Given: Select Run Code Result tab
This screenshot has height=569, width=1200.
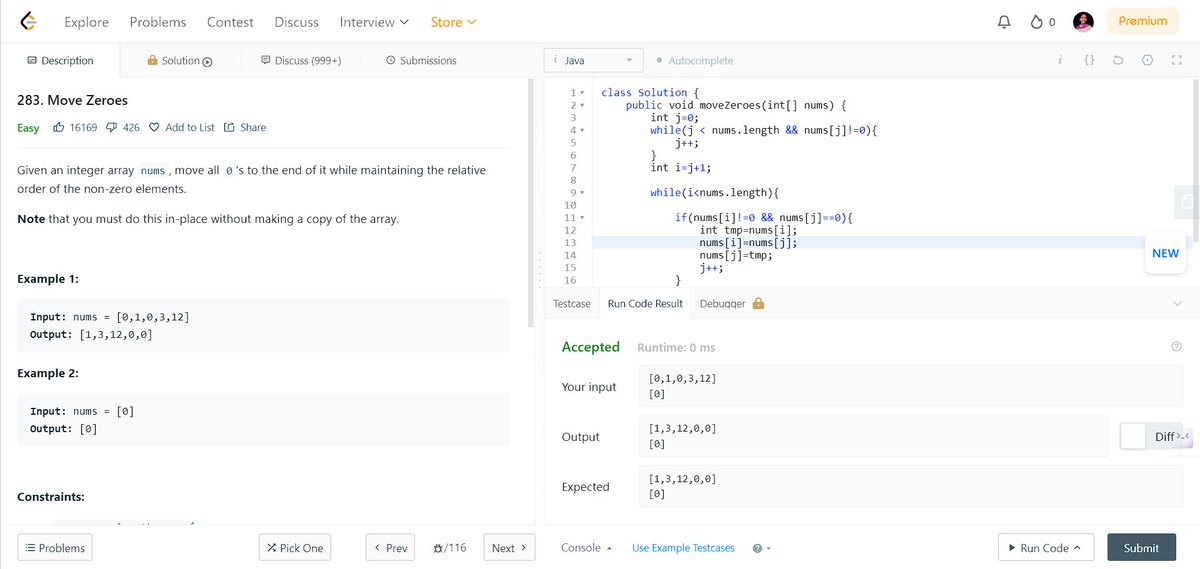Looking at the screenshot, I should click(645, 304).
